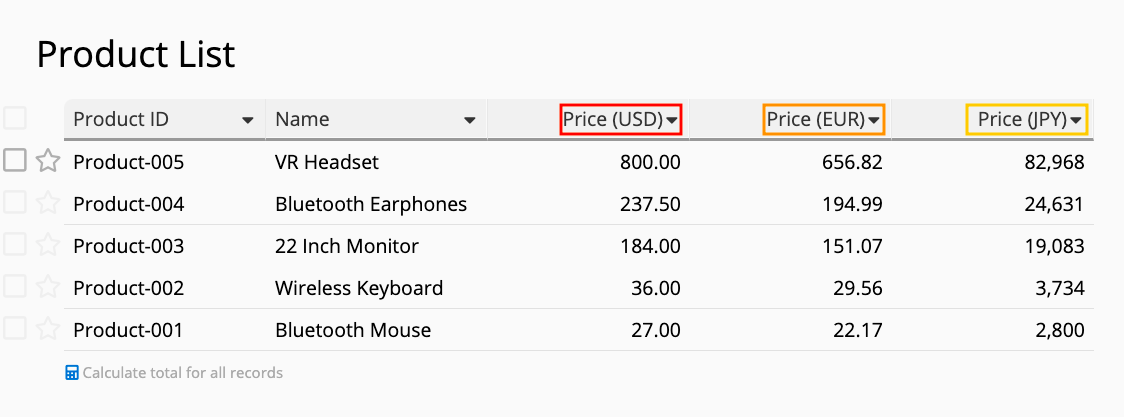
Task: Check the box for Product-003 row
Action: [15, 245]
